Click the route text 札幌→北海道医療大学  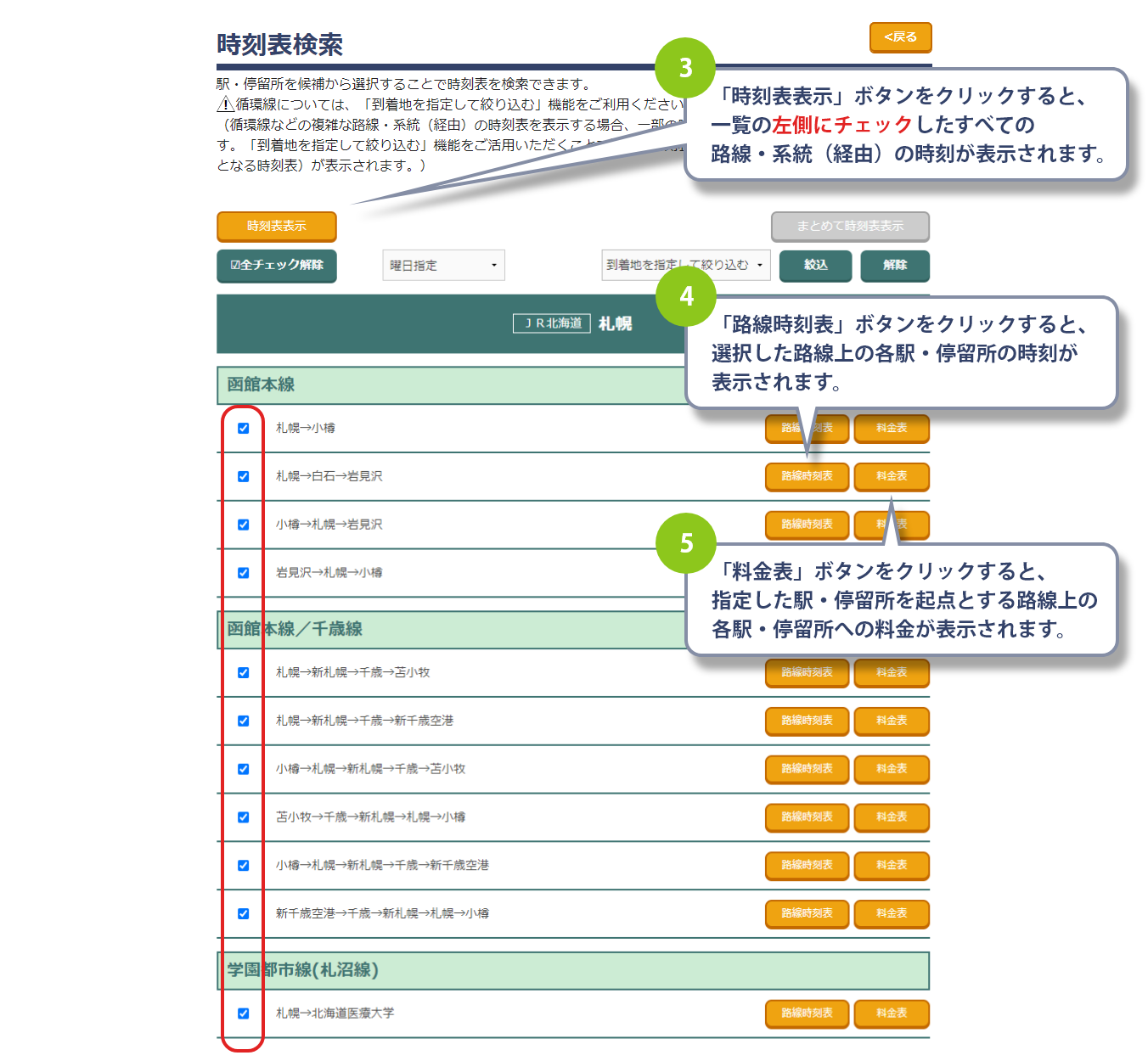pyautogui.click(x=335, y=1014)
